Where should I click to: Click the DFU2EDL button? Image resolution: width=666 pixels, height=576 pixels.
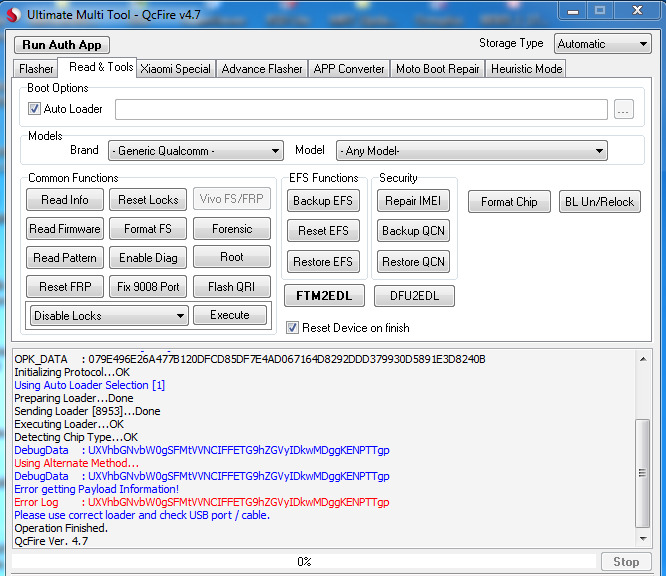pyautogui.click(x=414, y=295)
